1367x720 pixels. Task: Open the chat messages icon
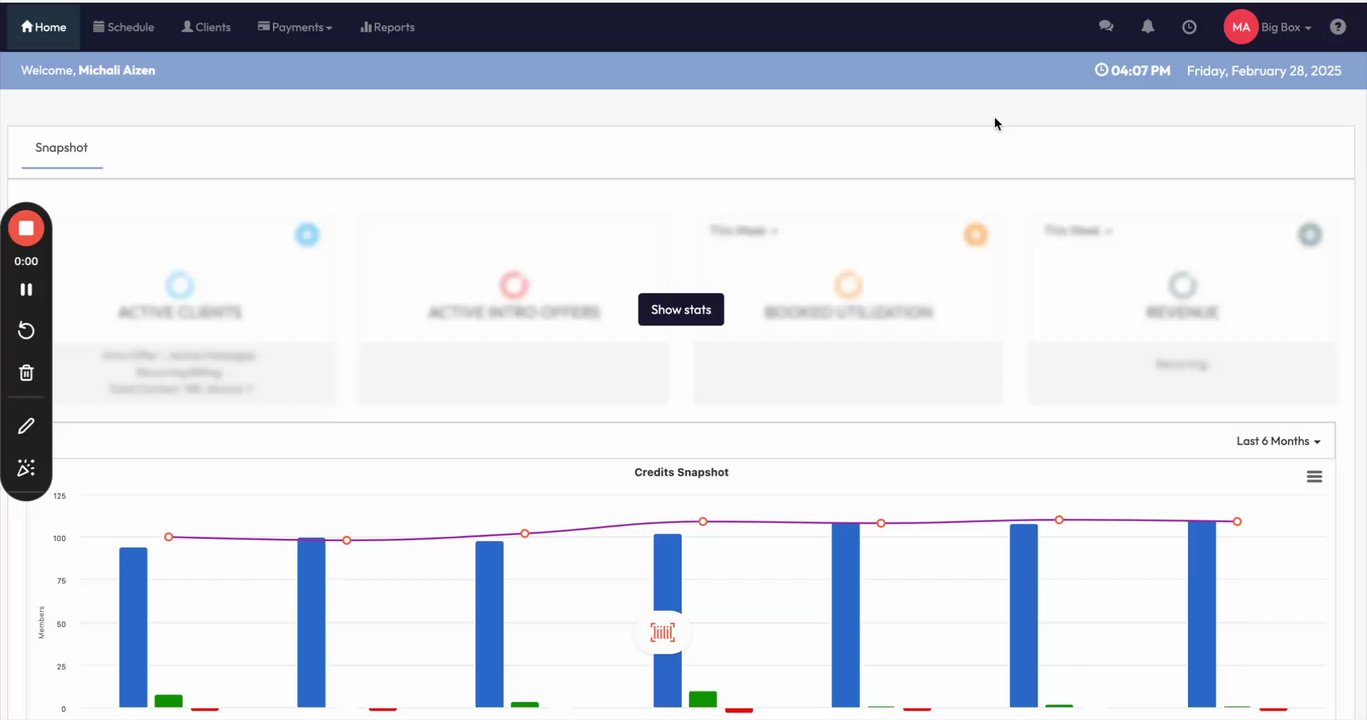click(x=1106, y=27)
